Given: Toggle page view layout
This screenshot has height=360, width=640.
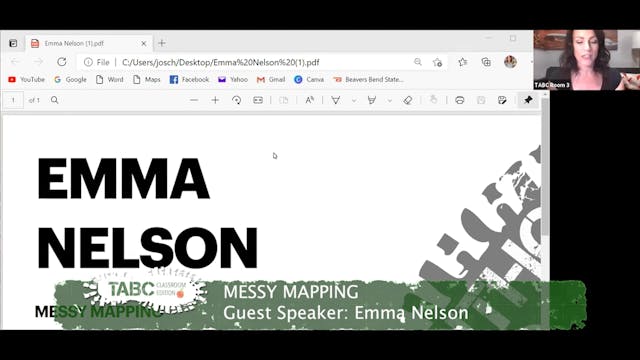Looking at the screenshot, I should coord(283,100).
